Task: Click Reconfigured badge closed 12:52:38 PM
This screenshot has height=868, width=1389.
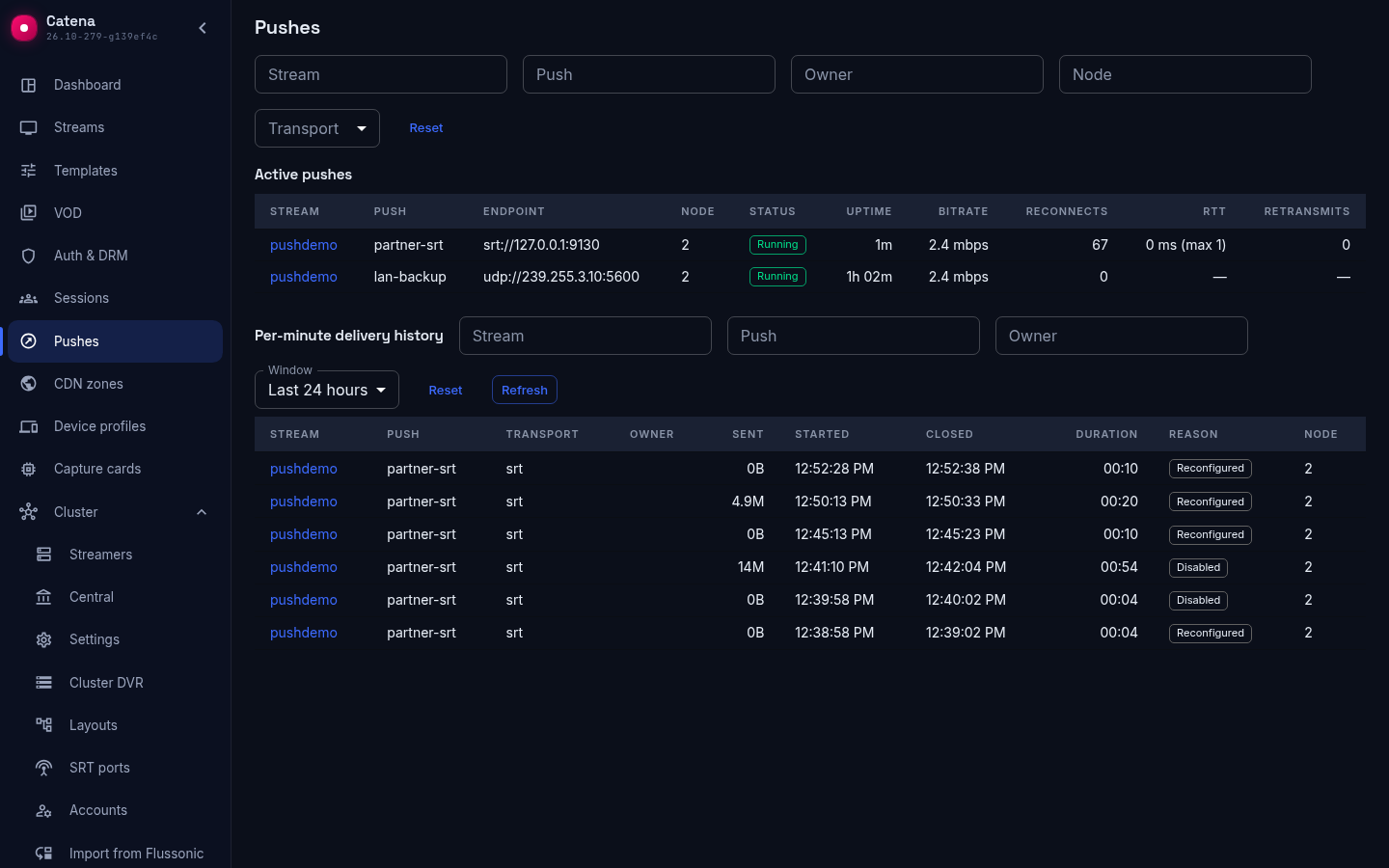Action: (1211, 469)
